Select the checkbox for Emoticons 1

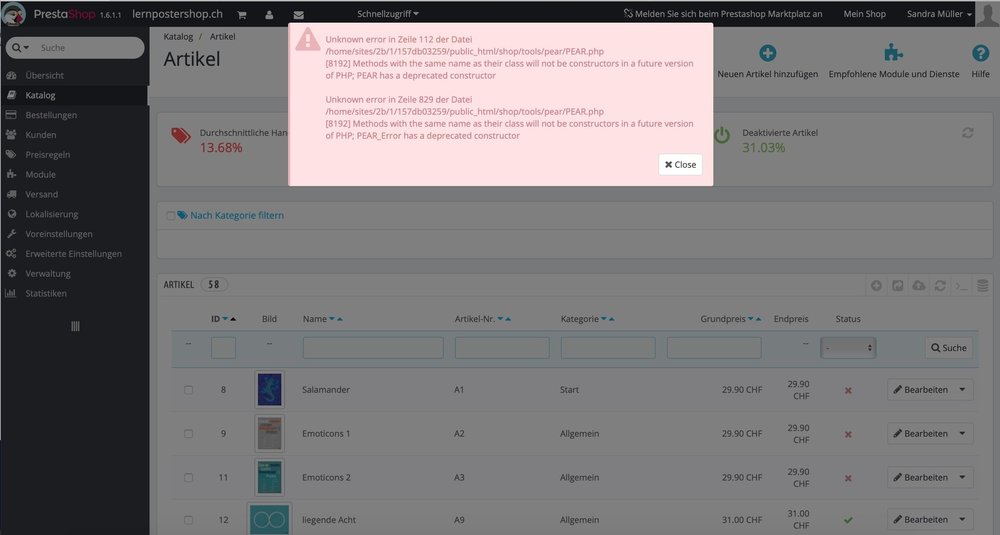click(x=188, y=434)
